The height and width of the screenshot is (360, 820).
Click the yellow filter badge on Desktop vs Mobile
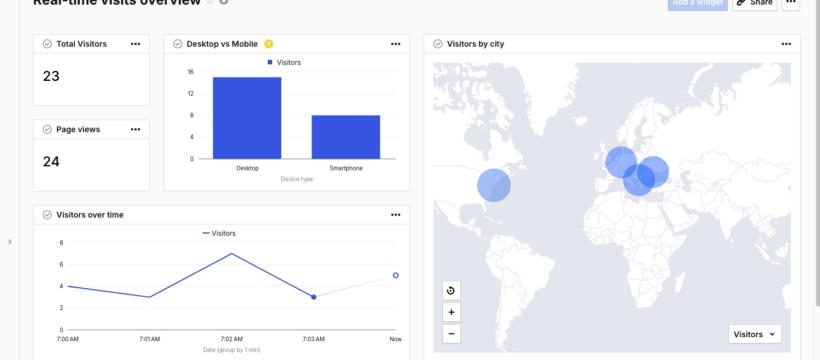(x=269, y=44)
